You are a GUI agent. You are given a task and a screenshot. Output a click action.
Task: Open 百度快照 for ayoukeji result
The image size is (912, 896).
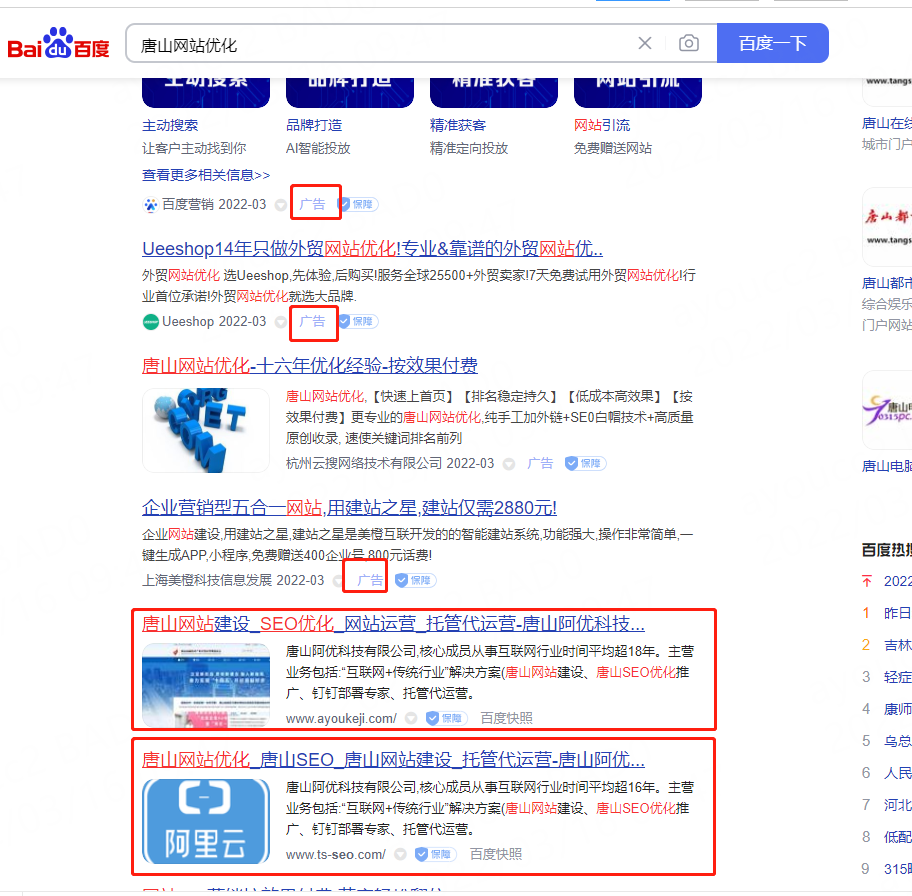[x=506, y=719]
